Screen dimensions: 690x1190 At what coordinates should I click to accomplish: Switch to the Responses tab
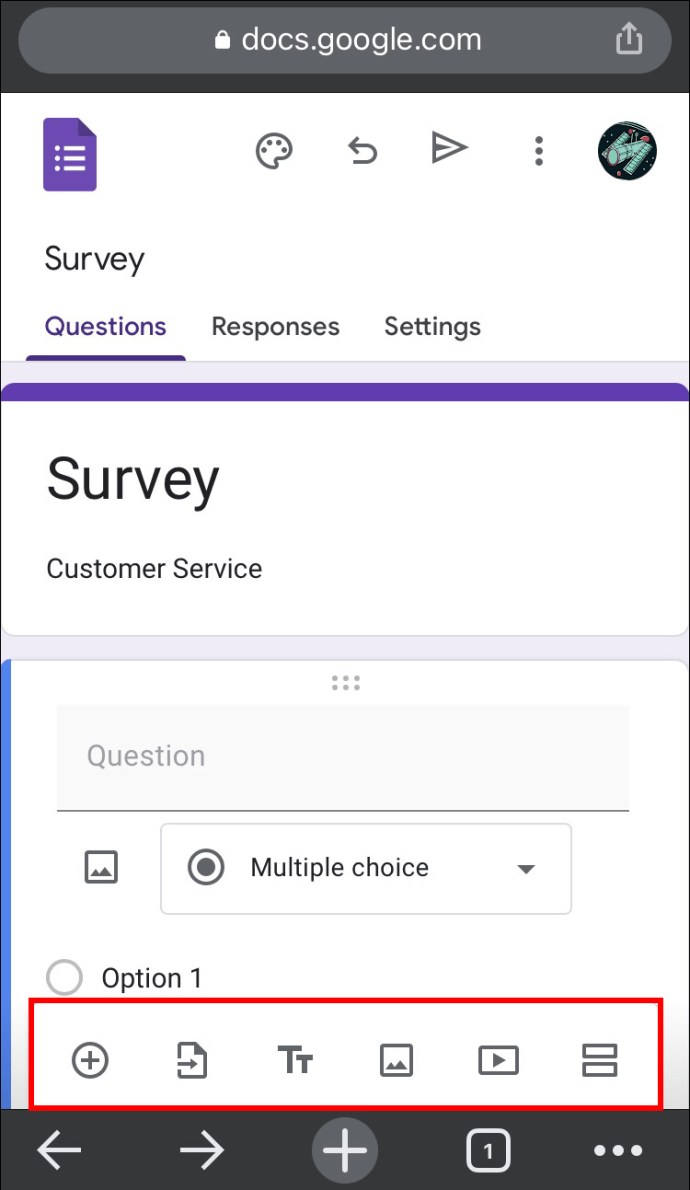[x=275, y=326]
